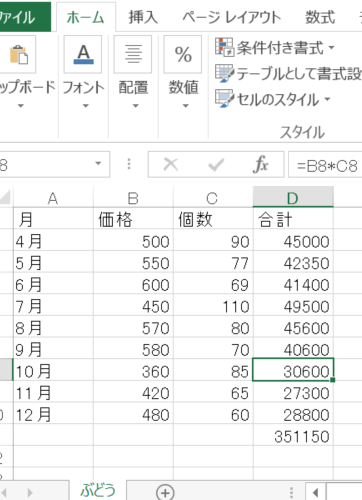Click the sheet tab bar splitter dots
Viewport: 362px width, 500px height.
click(x=291, y=492)
